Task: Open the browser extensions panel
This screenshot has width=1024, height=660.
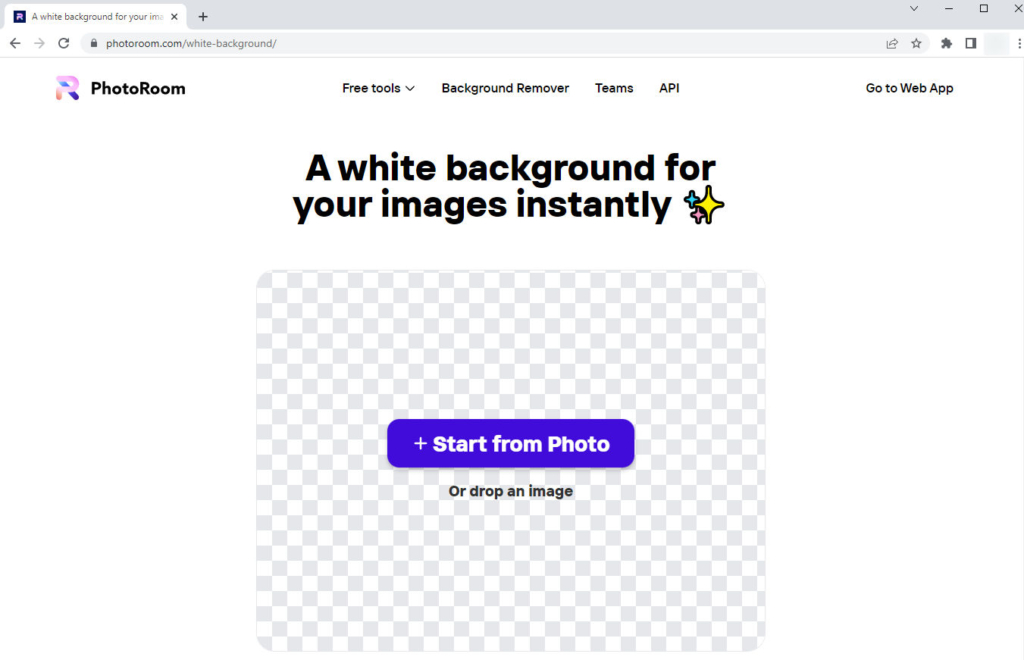Action: click(x=945, y=43)
